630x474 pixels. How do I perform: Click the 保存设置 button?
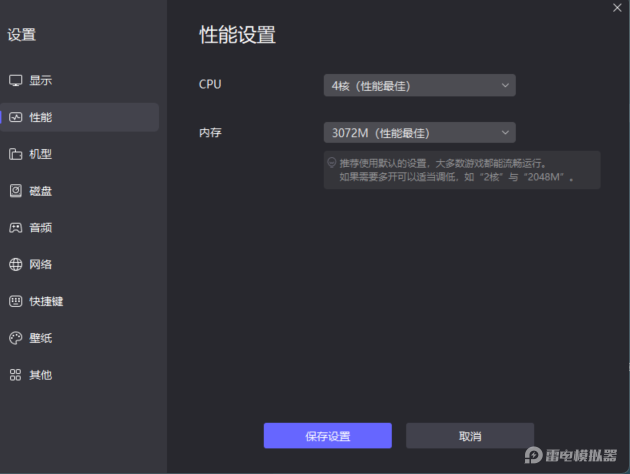point(327,435)
